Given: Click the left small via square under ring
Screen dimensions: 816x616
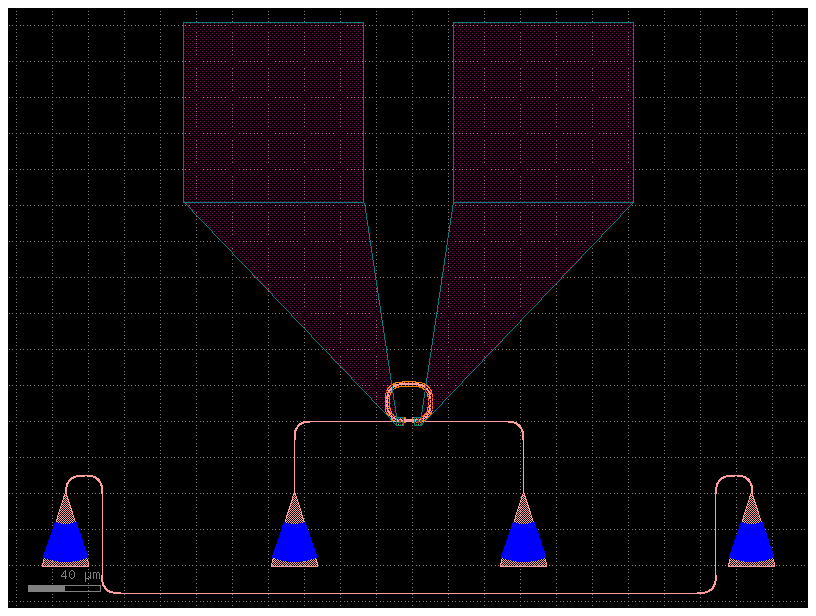Looking at the screenshot, I should point(400,421).
